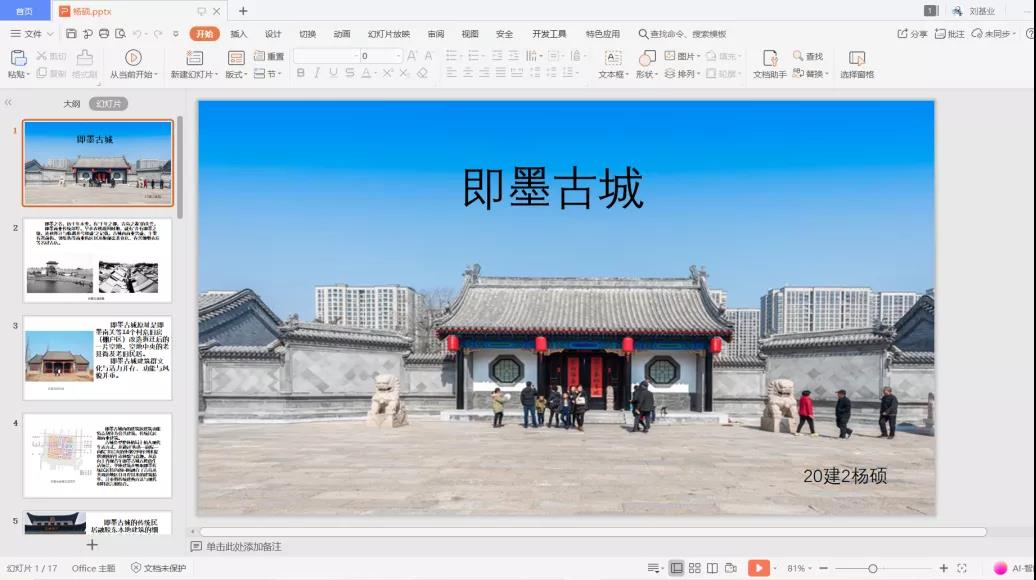Click the Find (查找) button
This screenshot has width=1036, height=580.
[x=808, y=57]
